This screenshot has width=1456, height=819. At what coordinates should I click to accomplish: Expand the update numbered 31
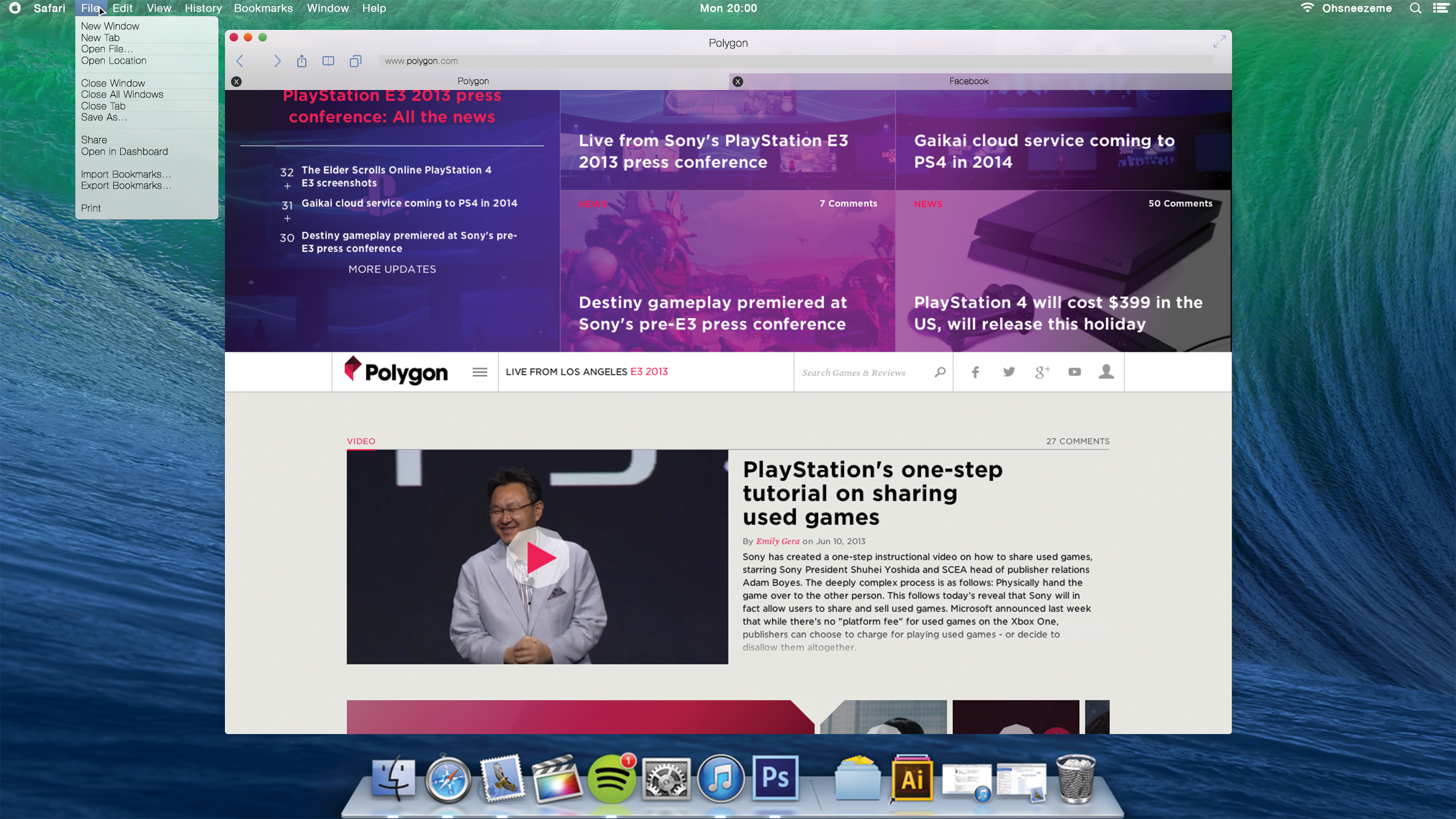click(x=287, y=218)
